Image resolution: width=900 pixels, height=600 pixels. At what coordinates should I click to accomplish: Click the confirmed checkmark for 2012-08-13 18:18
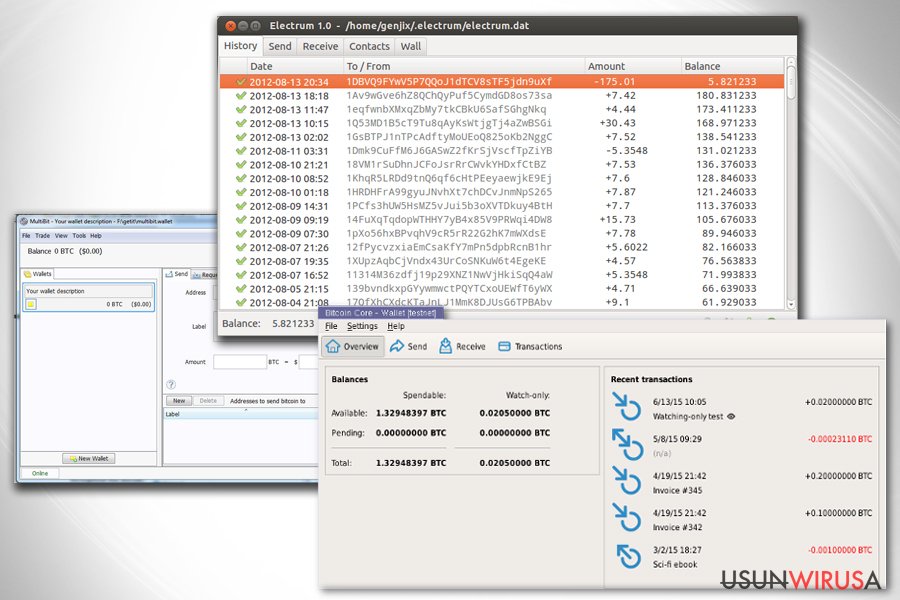(x=241, y=95)
